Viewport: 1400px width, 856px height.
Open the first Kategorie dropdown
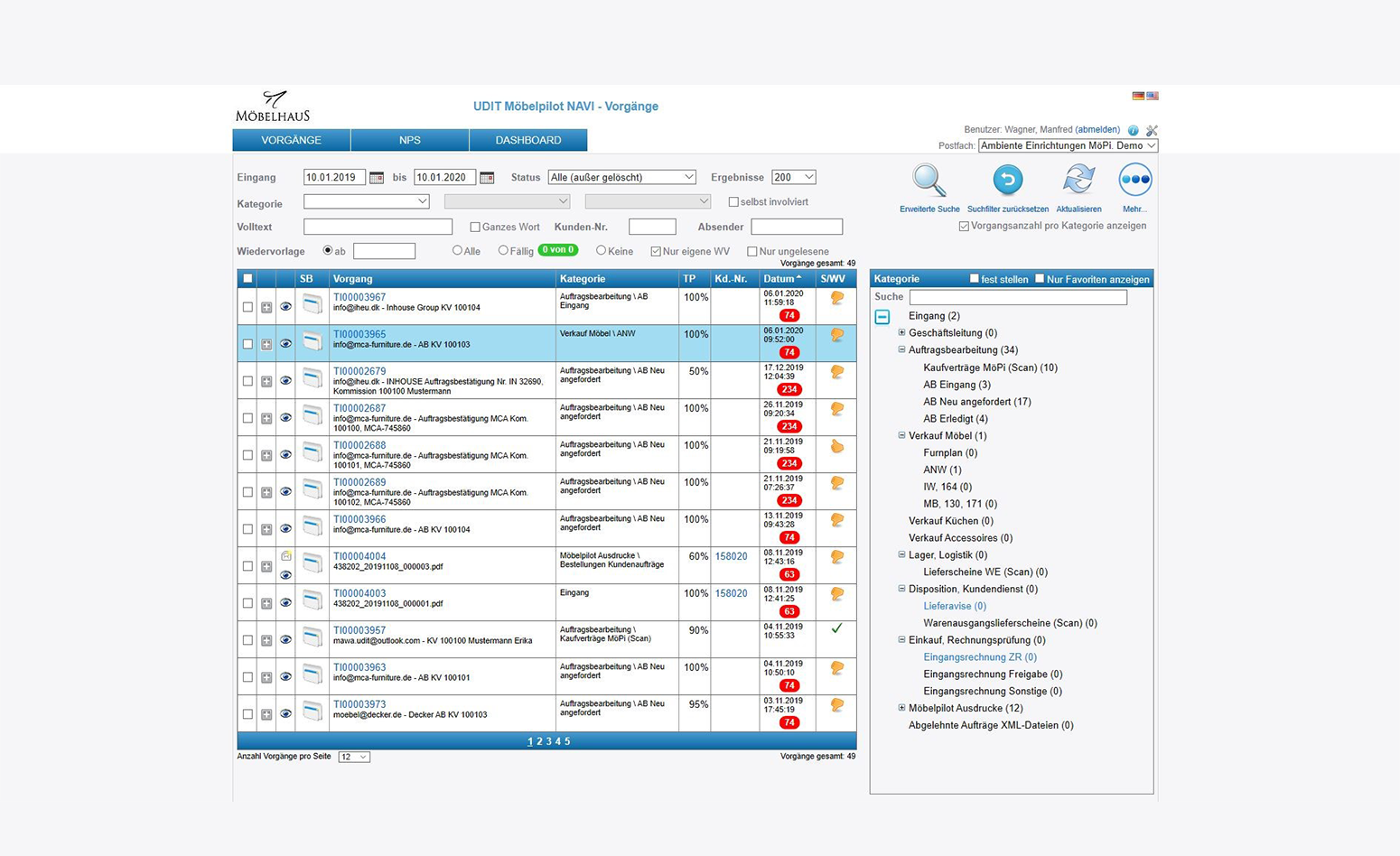click(x=367, y=201)
